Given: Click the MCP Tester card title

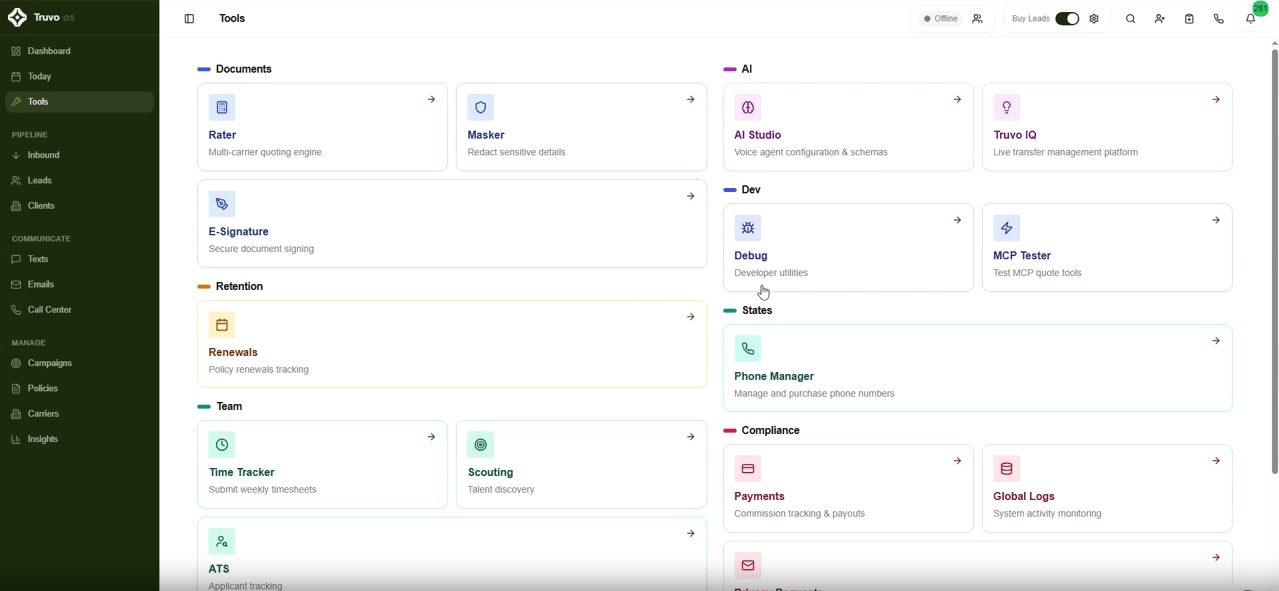Looking at the screenshot, I should (1022, 256).
